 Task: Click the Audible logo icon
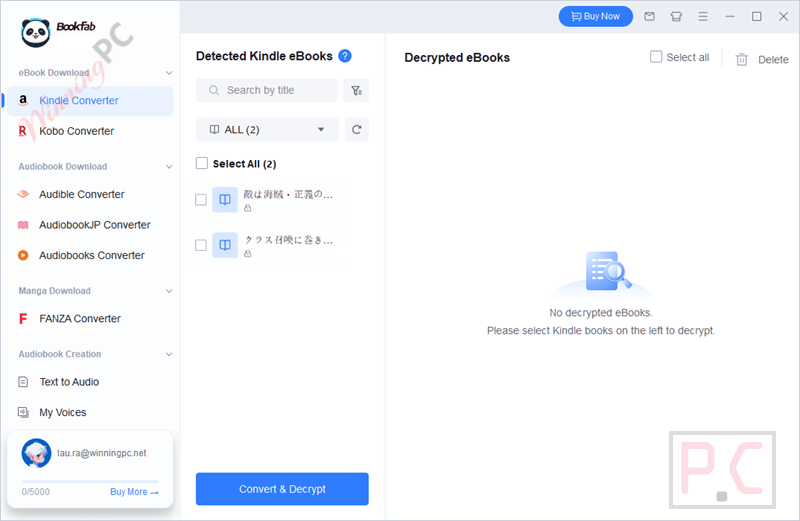pos(23,194)
